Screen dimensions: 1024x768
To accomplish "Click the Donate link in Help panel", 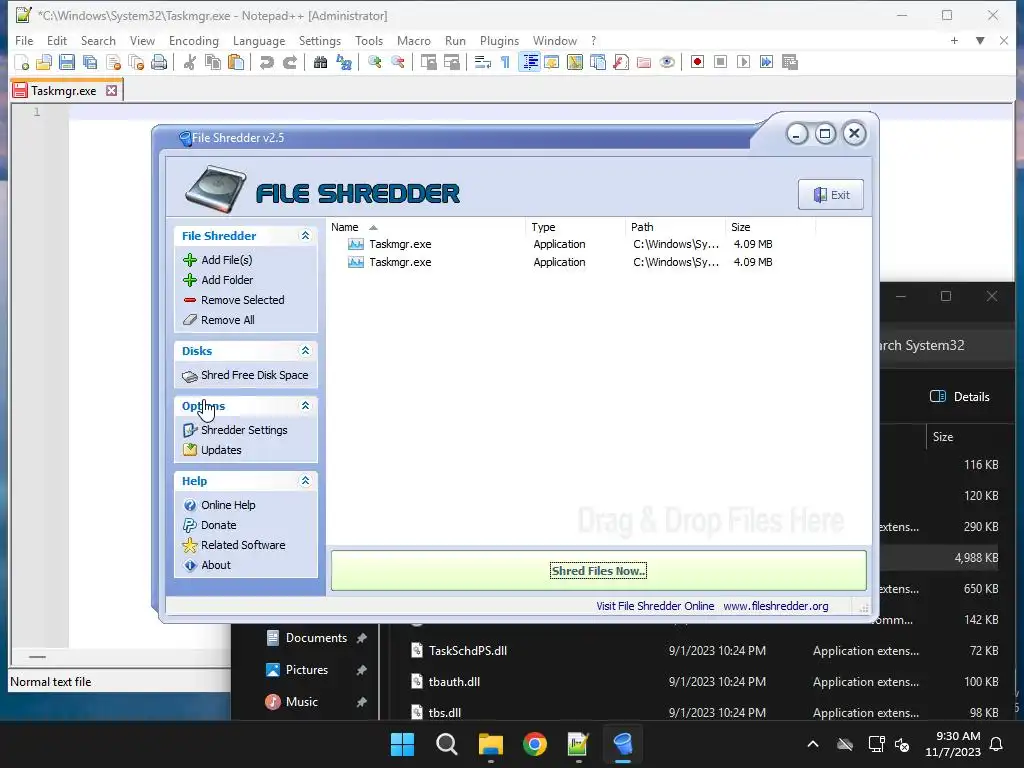I will (x=210, y=525).
